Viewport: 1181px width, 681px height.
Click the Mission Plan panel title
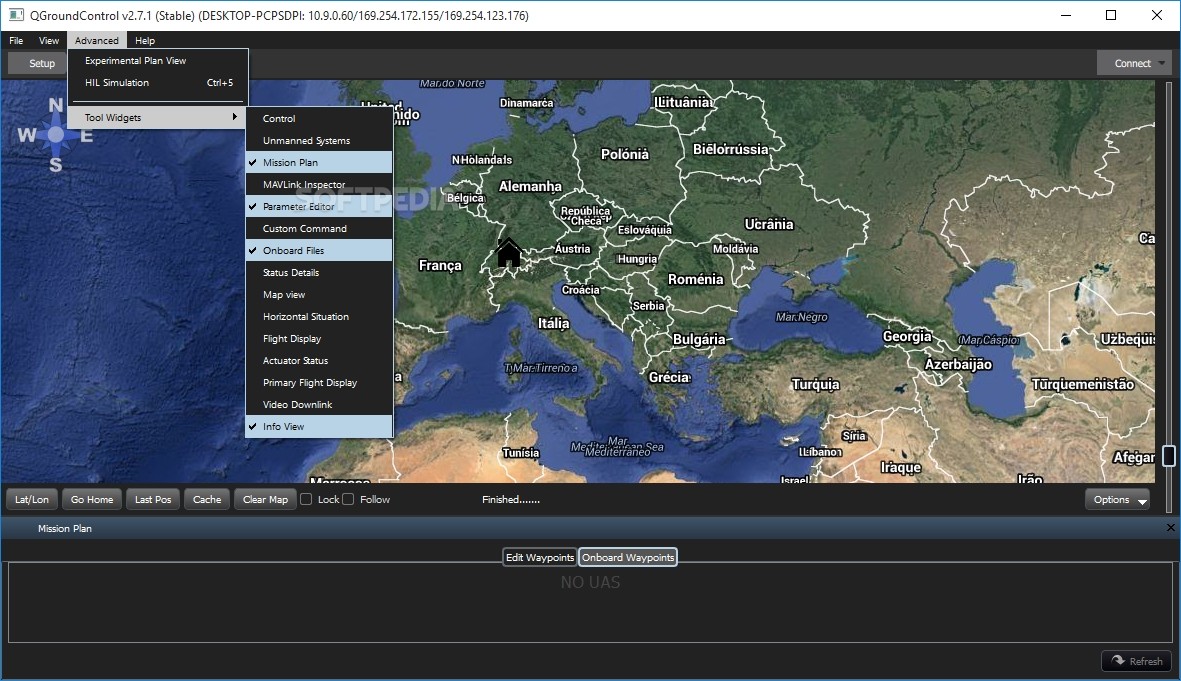[65, 528]
